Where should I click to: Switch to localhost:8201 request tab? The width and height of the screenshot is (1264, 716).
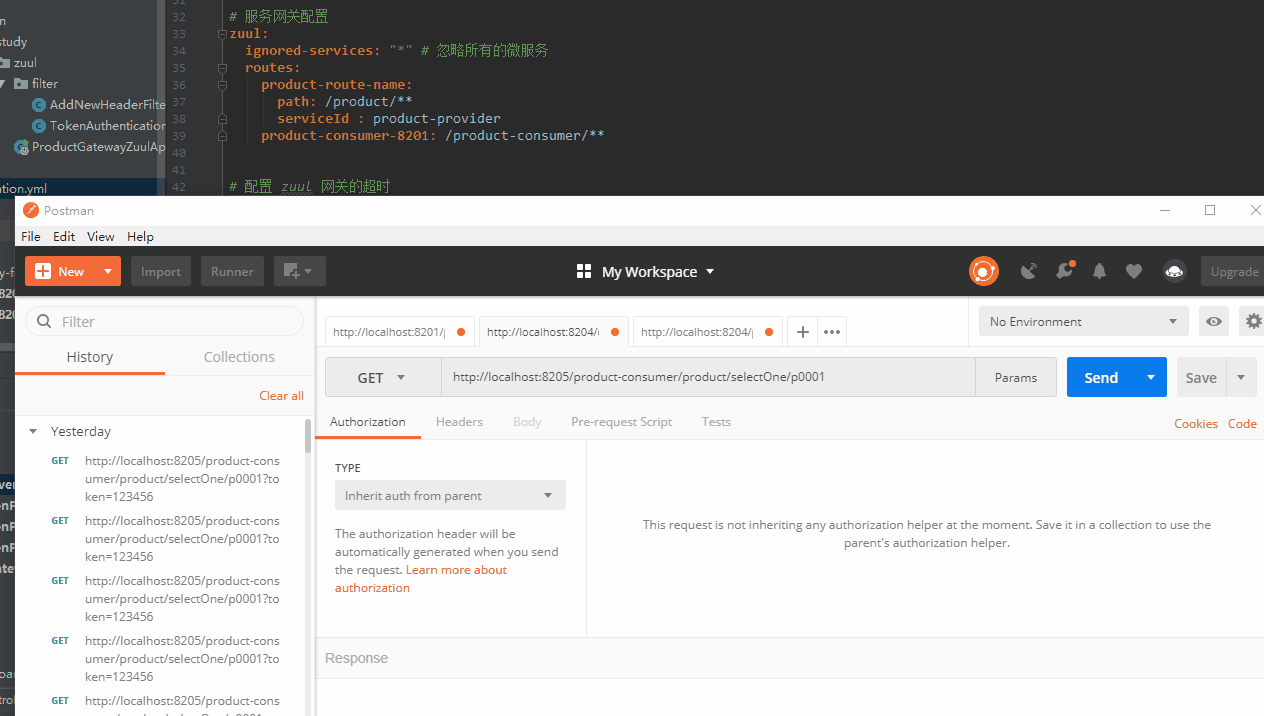click(399, 332)
